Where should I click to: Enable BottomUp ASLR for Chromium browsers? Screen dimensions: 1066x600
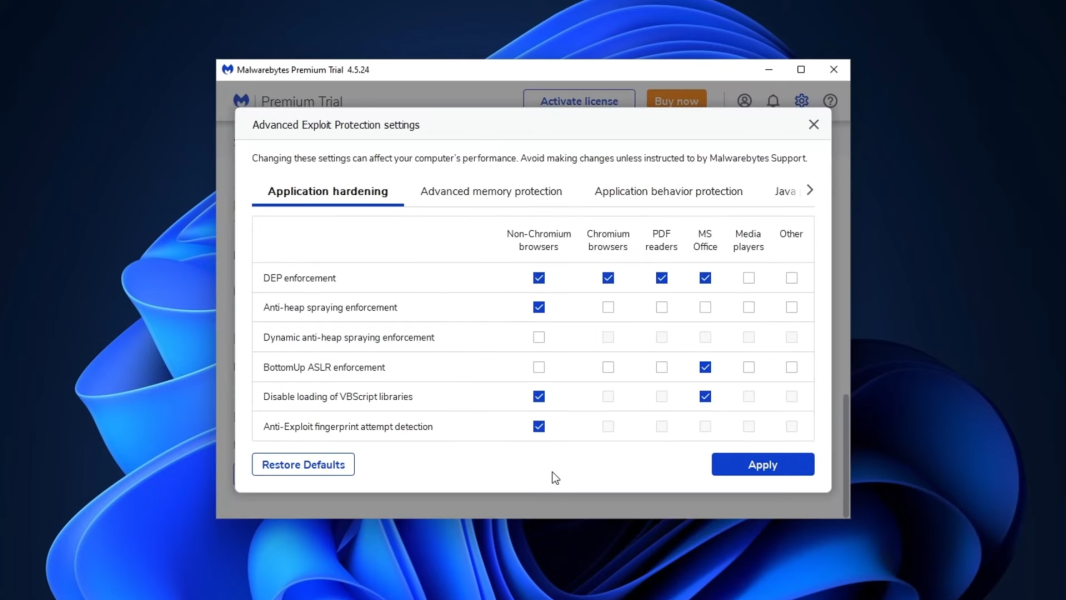tap(608, 367)
